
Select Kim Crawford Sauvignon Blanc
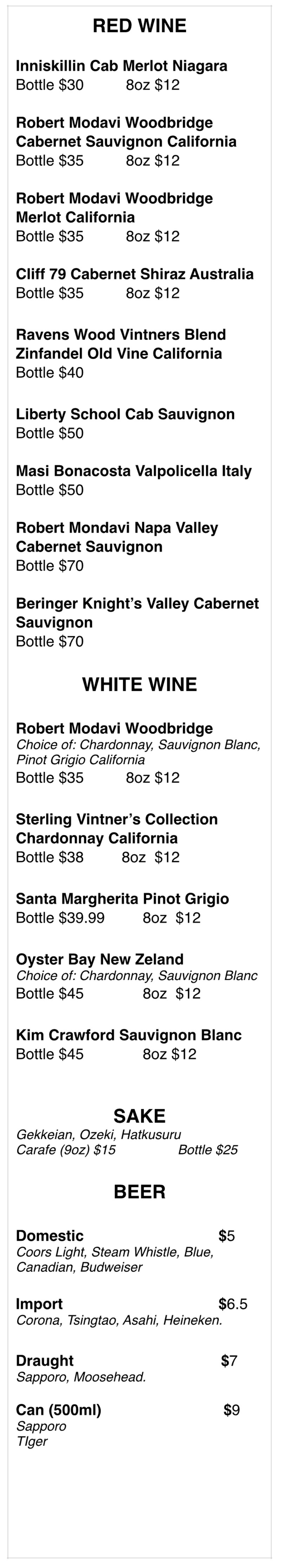tap(128, 1035)
